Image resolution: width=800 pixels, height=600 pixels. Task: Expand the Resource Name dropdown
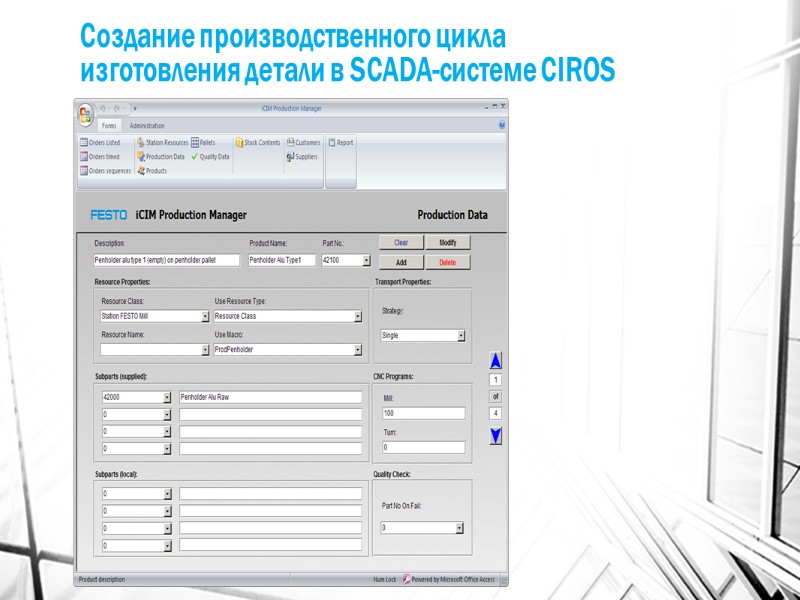click(x=205, y=350)
